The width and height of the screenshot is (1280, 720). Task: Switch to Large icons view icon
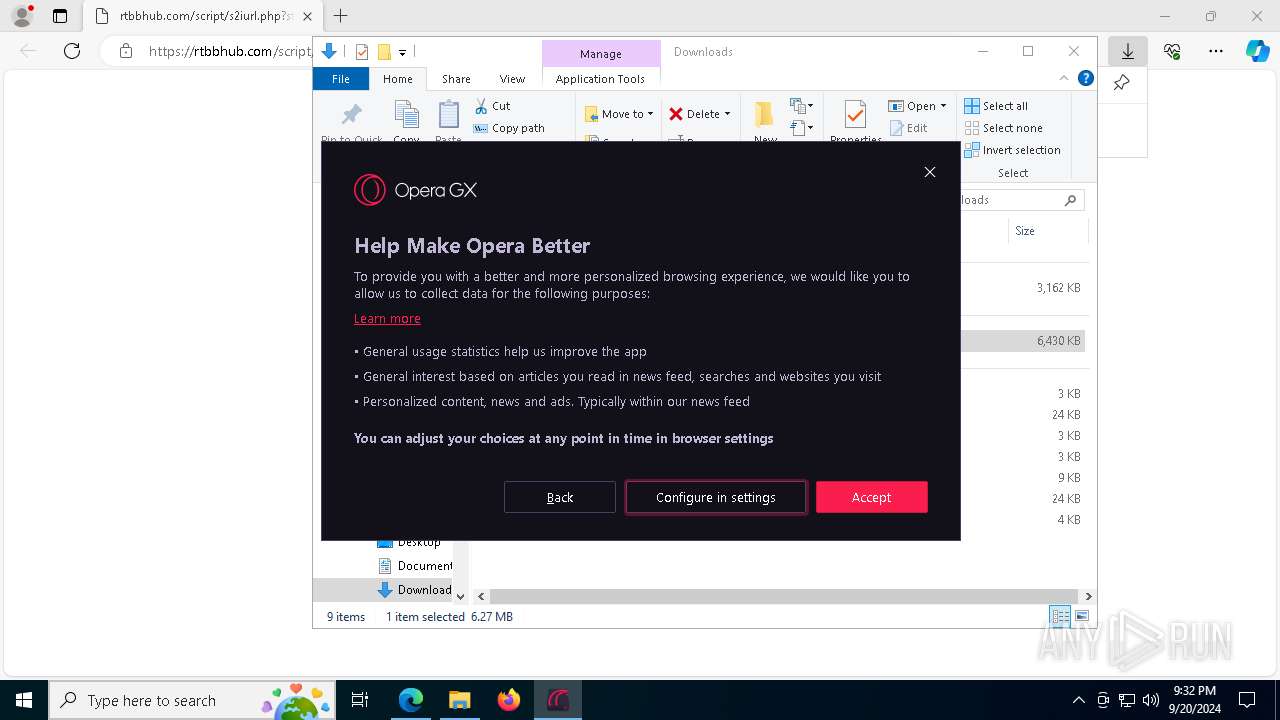pyautogui.click(x=1081, y=617)
